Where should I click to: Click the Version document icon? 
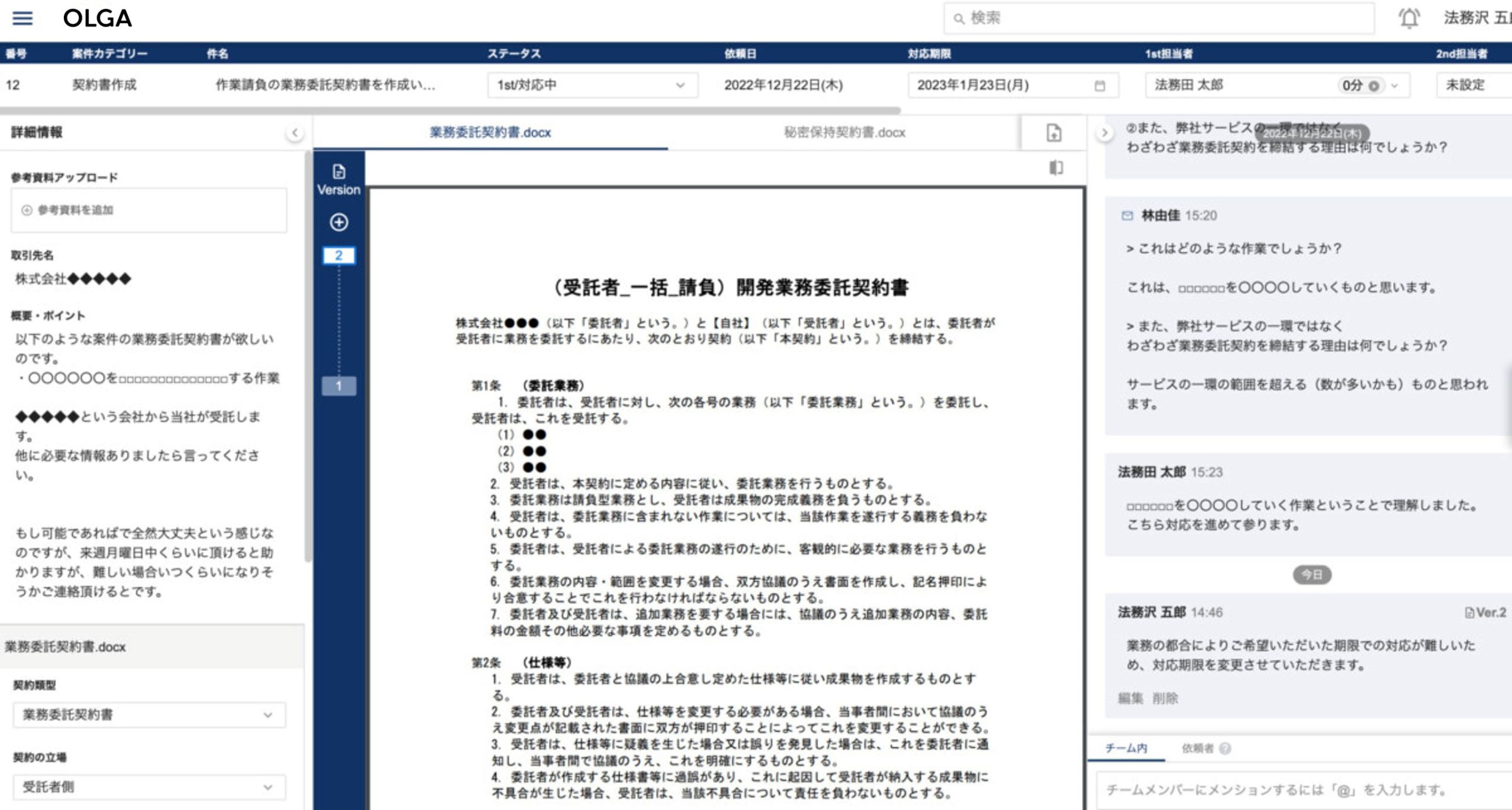[x=338, y=171]
